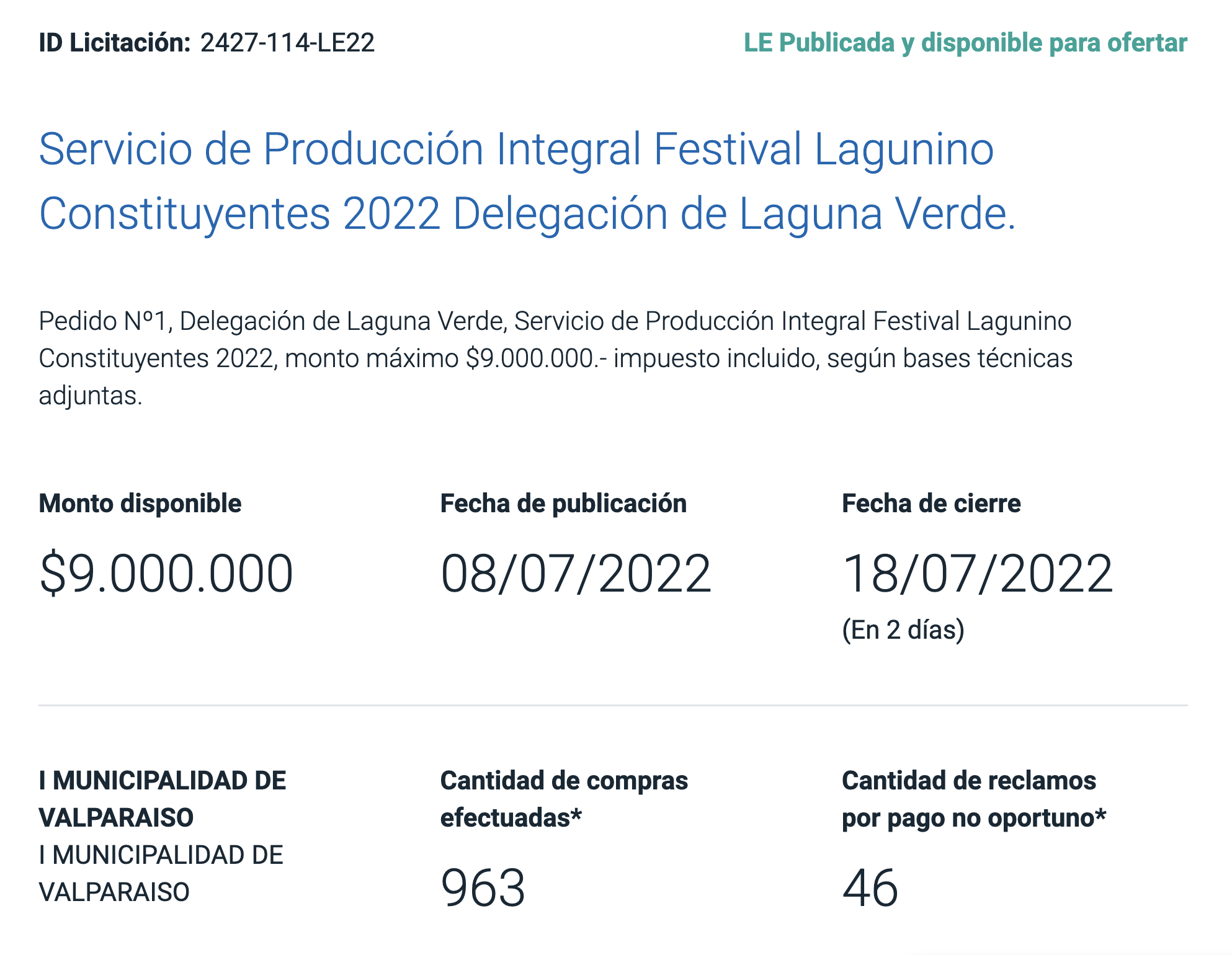Click the Fecha de cierre heading
Screen dimensions: 1232x955
tap(931, 503)
